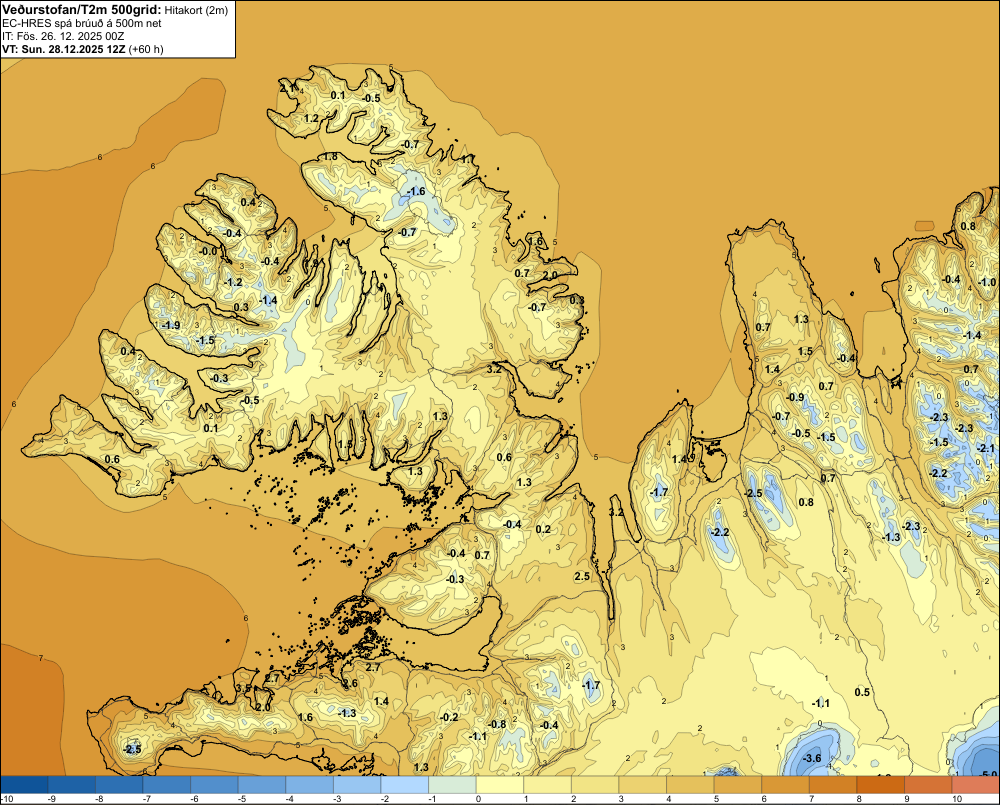Click the '0.2' temperature value

pos(543,529)
